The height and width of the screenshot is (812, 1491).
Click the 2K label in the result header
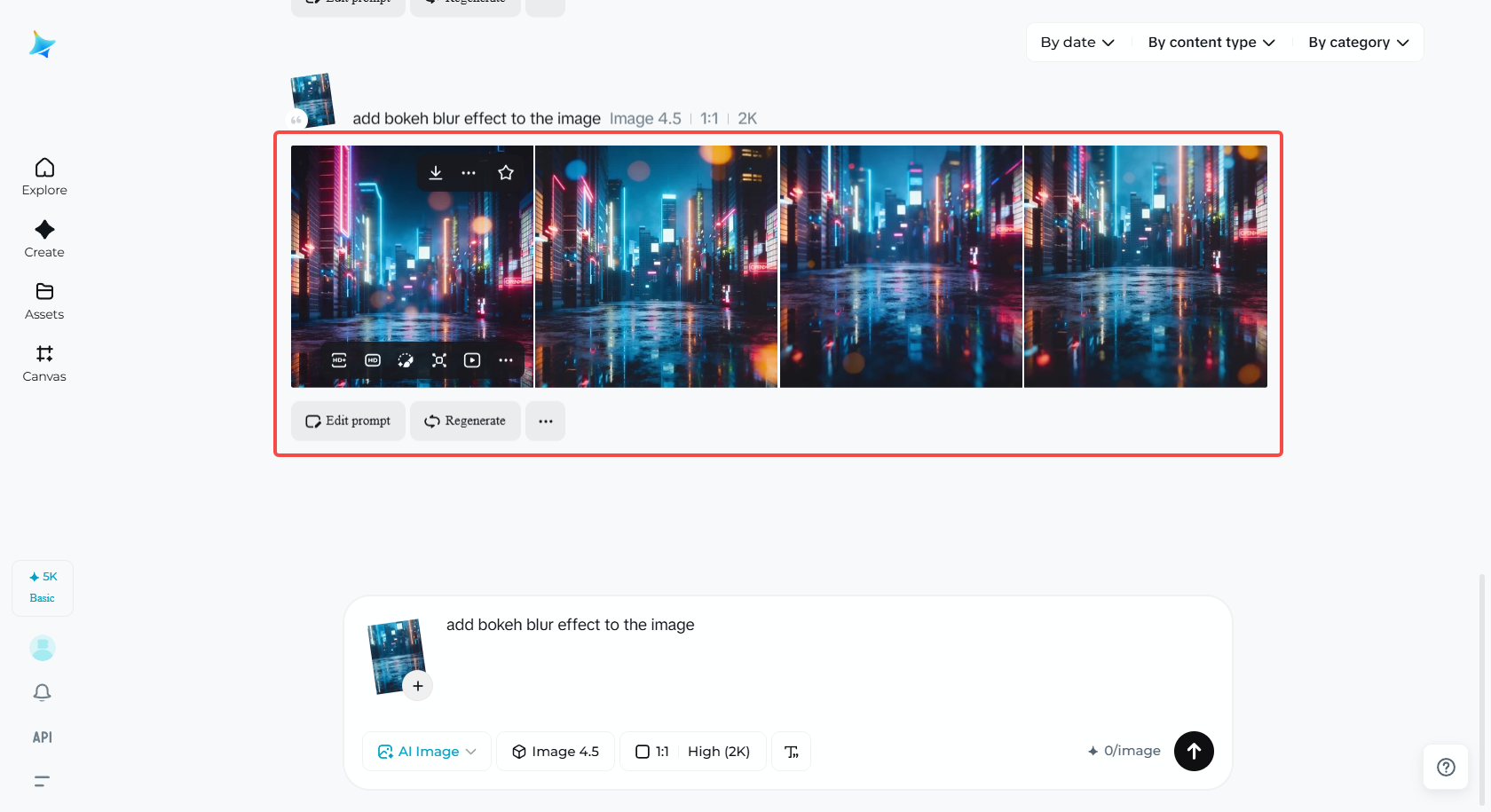tap(747, 119)
